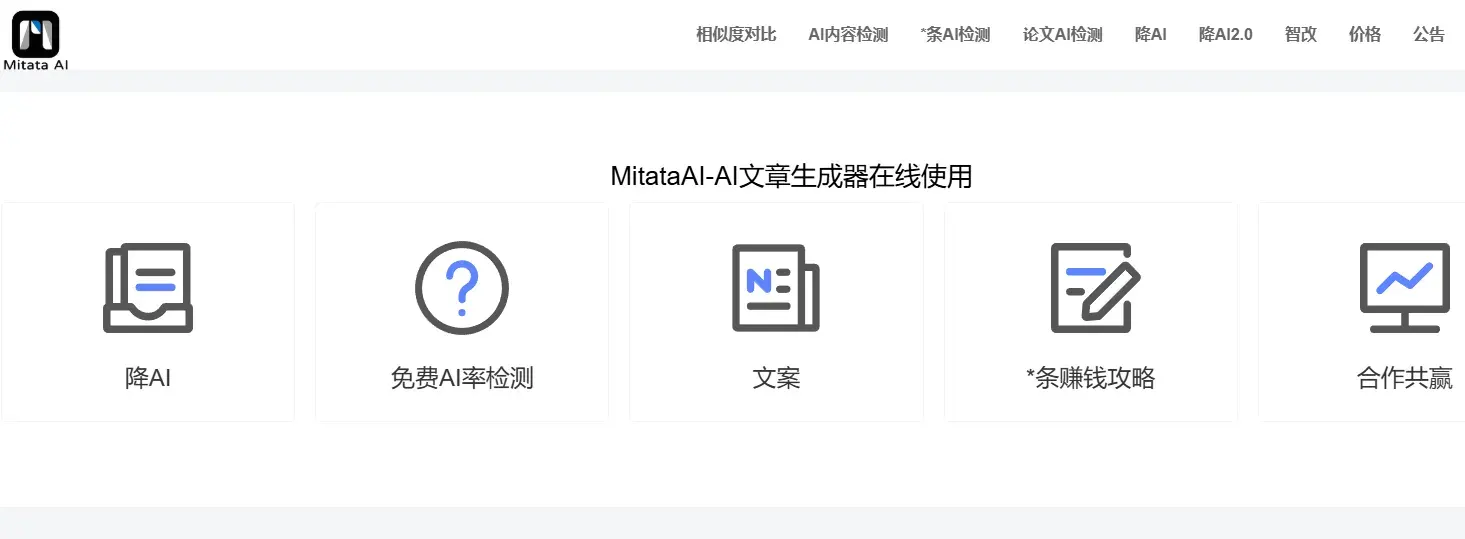Click the question mark icon for 免费AI率检测
1465x539 pixels.
pyautogui.click(x=461, y=288)
